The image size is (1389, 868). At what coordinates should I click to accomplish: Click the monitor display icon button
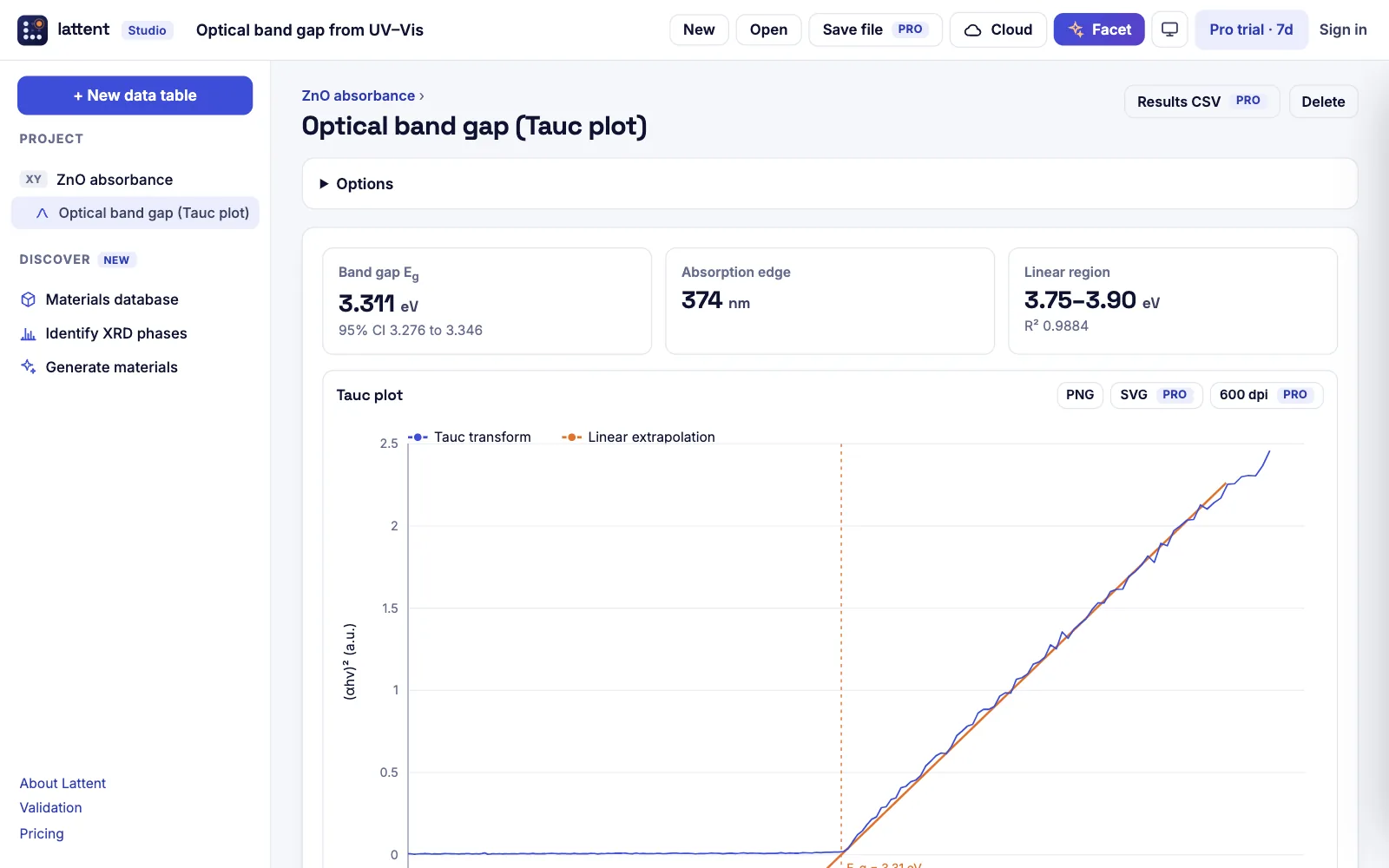click(x=1169, y=30)
